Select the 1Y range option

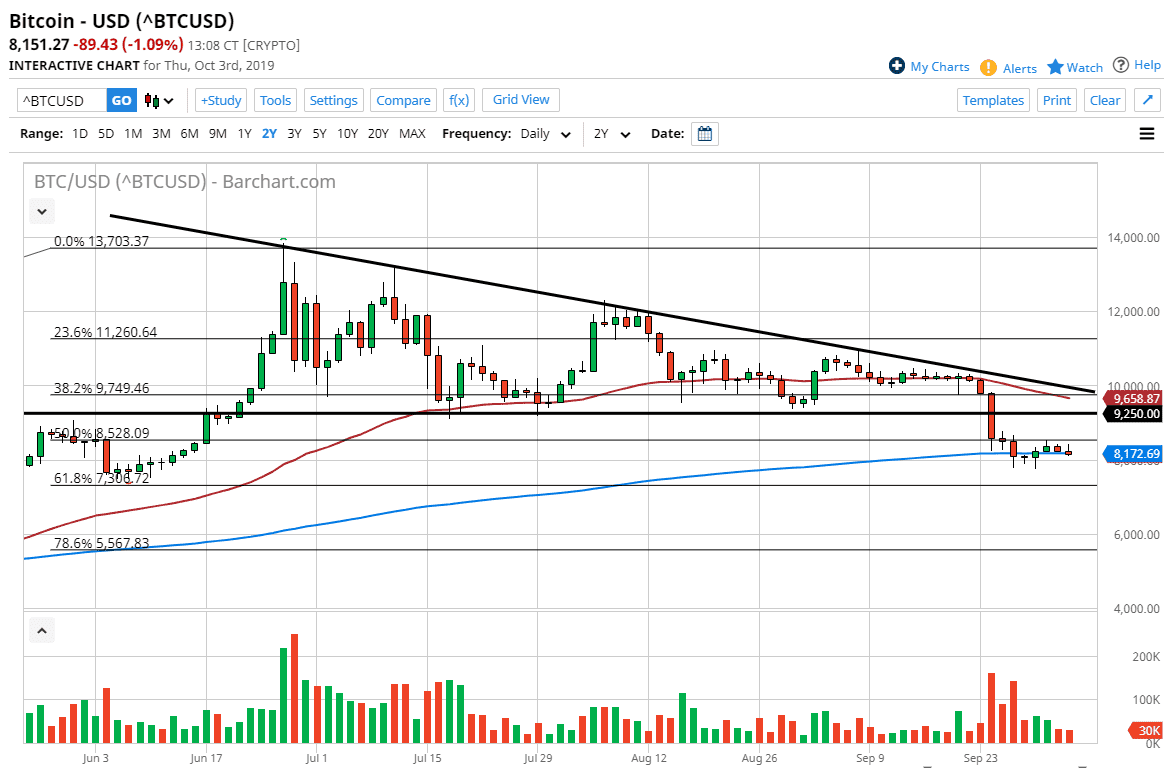pos(245,133)
